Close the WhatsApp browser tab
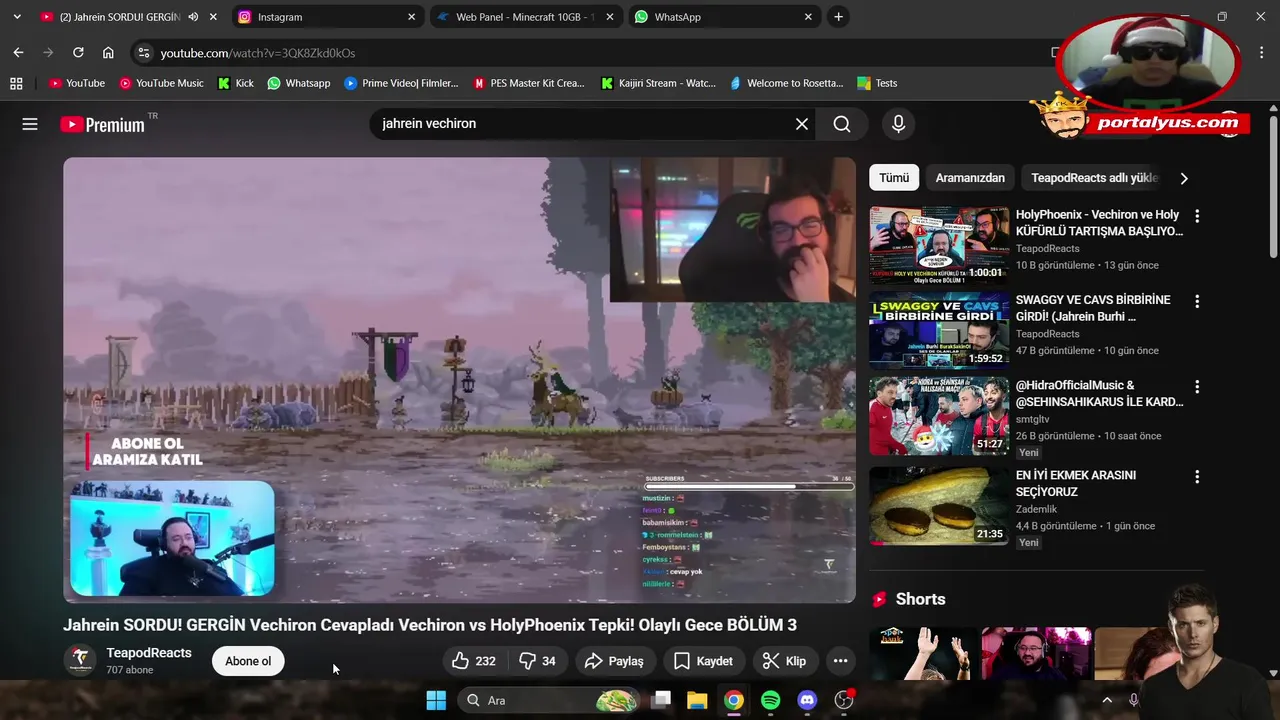 pyautogui.click(x=809, y=17)
